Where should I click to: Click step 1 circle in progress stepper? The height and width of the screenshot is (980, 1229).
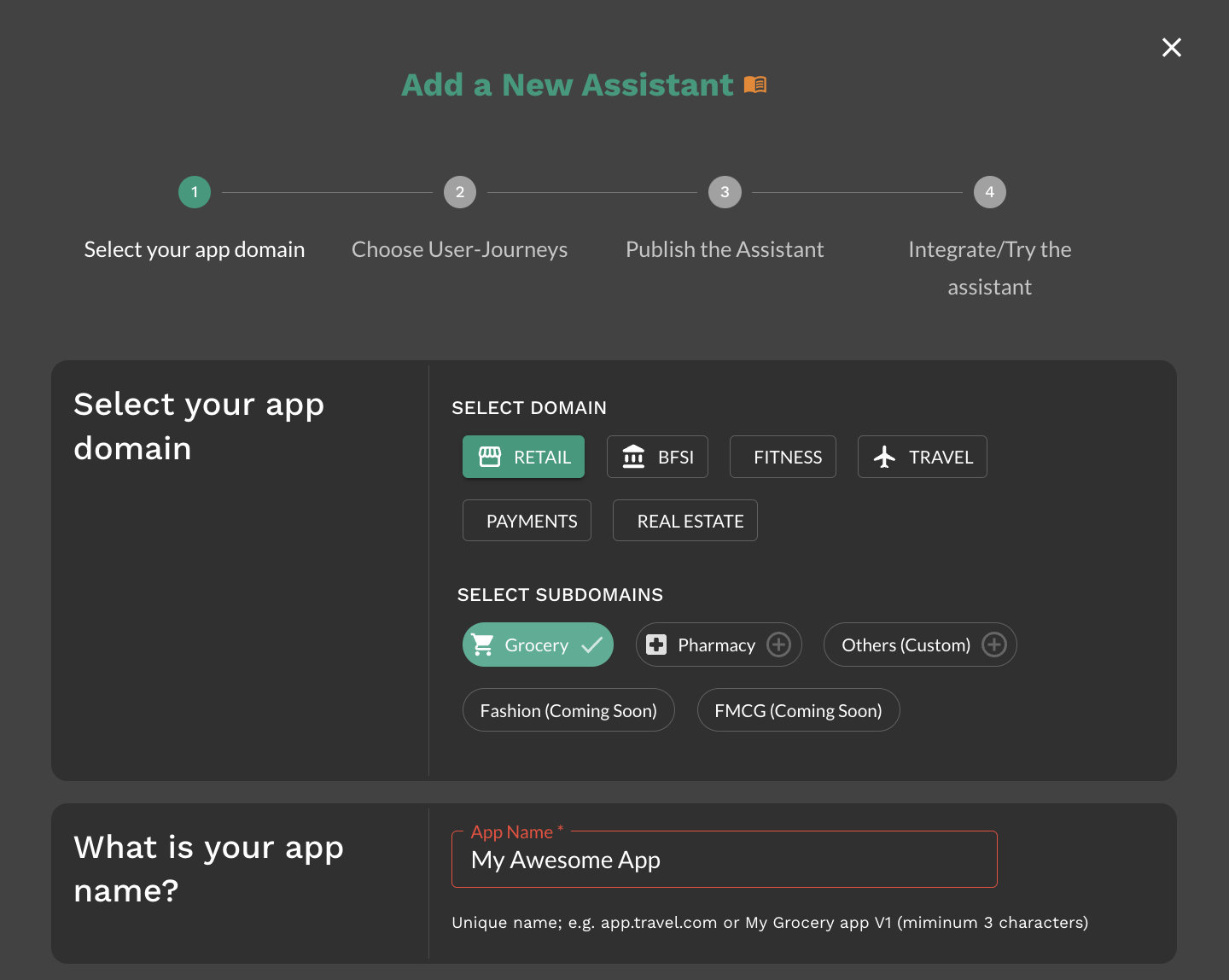(195, 192)
